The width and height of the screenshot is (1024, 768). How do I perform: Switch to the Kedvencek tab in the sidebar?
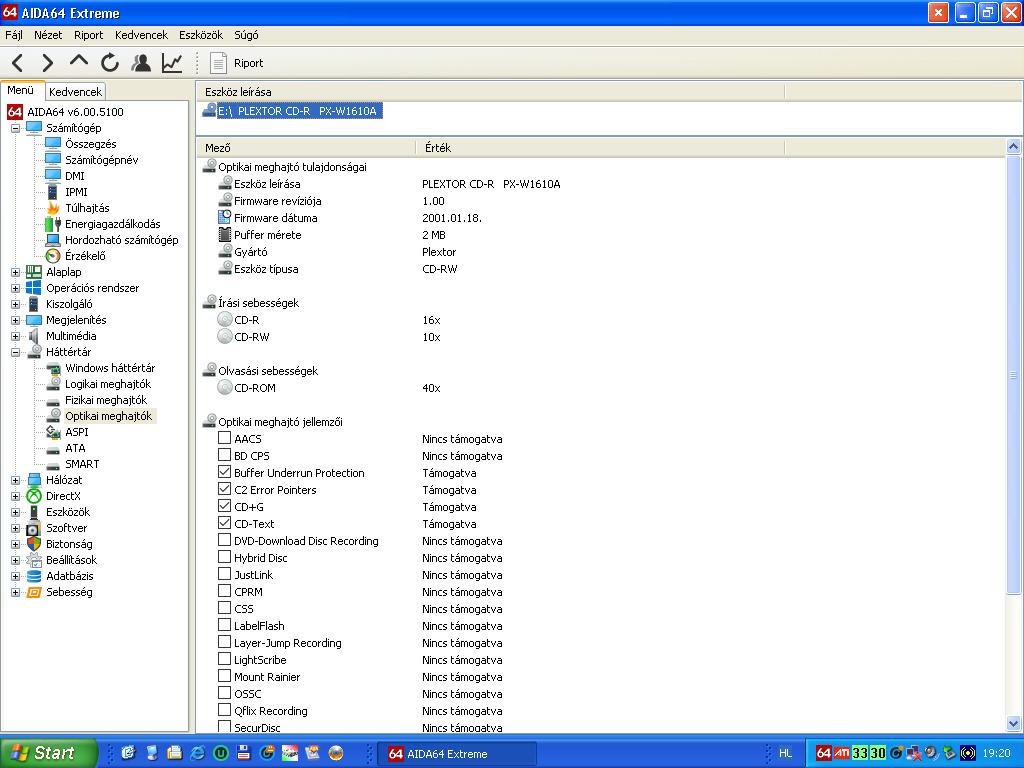click(75, 92)
